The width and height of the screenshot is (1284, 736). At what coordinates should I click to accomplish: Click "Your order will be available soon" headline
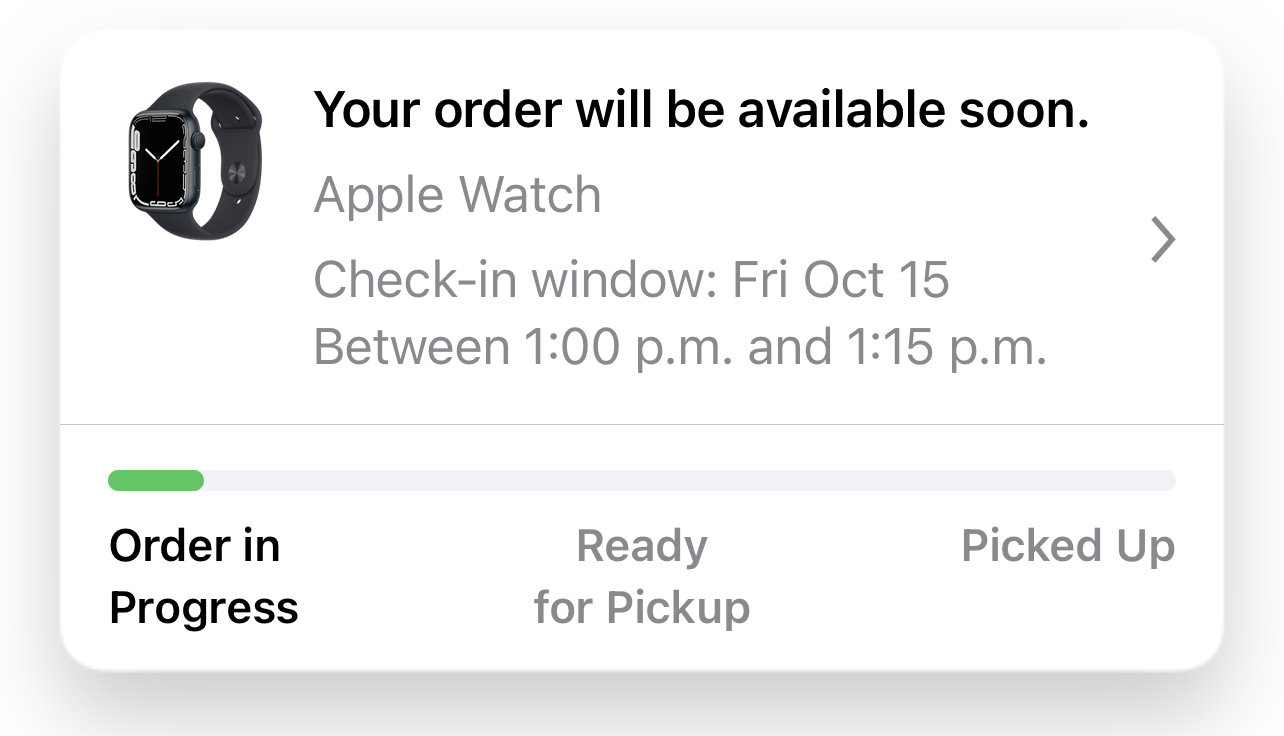point(701,111)
